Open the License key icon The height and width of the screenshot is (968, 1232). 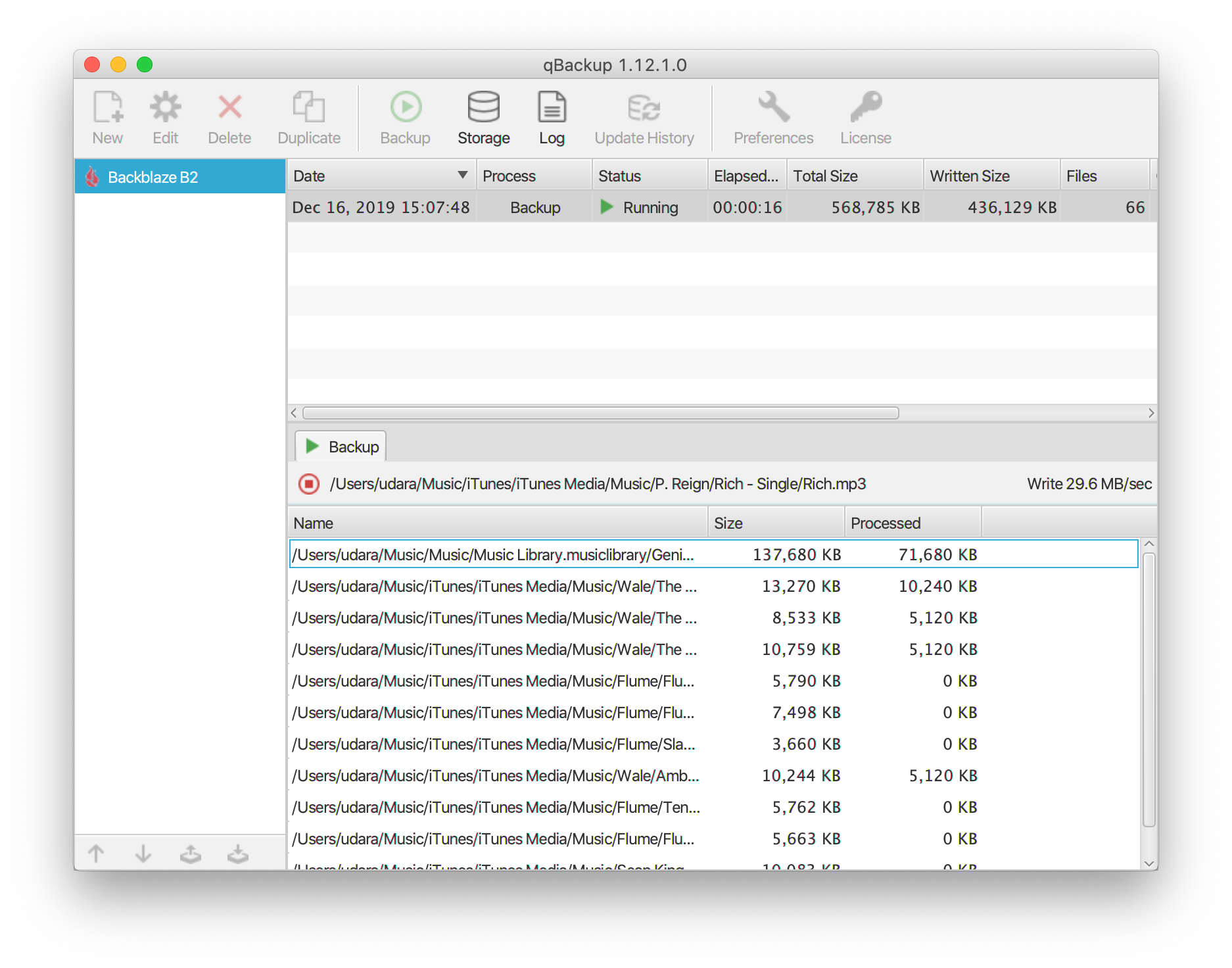coord(866,107)
